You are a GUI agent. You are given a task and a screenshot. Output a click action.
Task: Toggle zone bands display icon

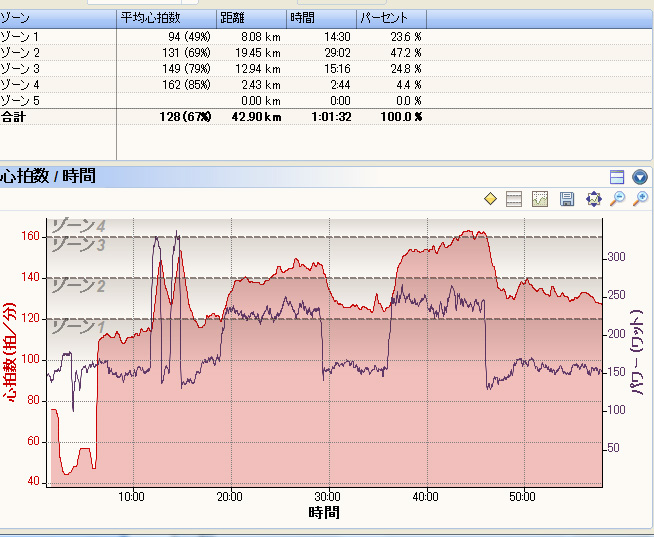pos(514,199)
